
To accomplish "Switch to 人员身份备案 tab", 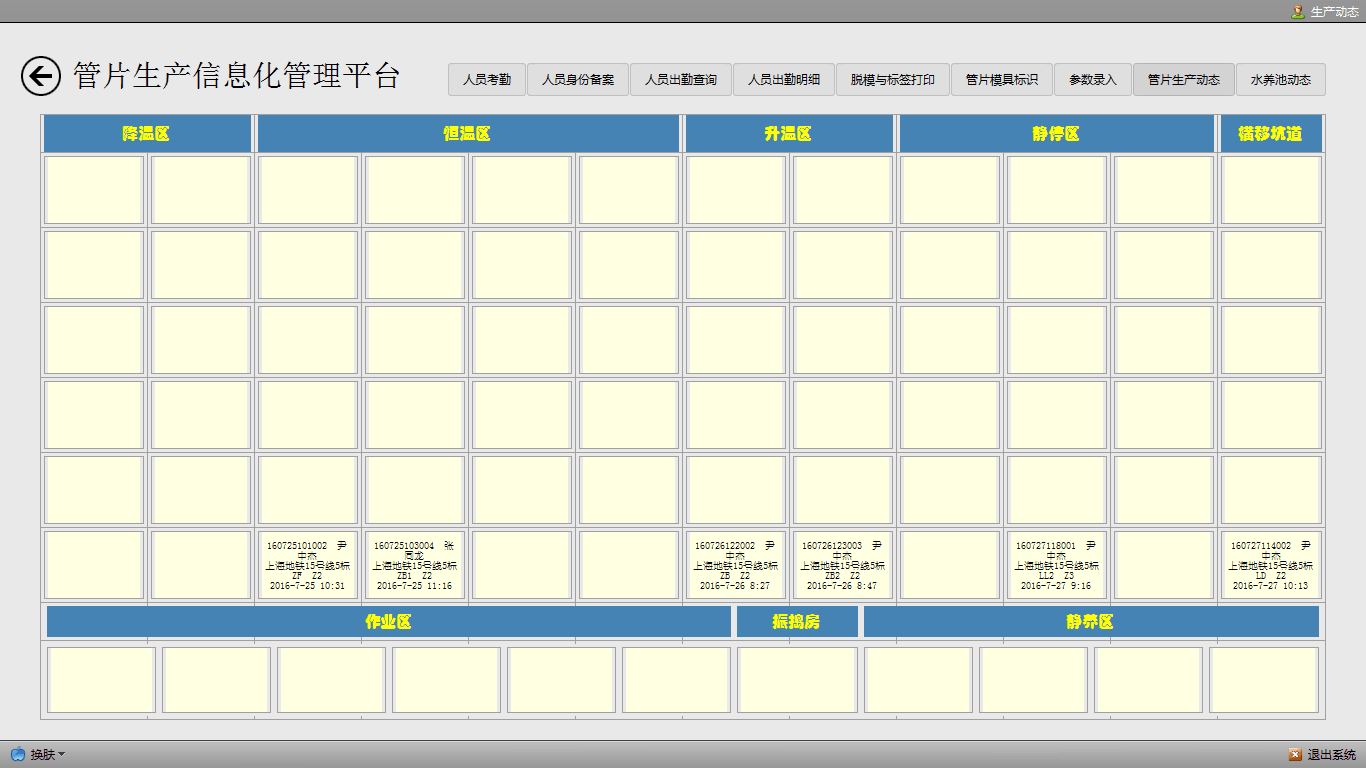I will 578,80.
